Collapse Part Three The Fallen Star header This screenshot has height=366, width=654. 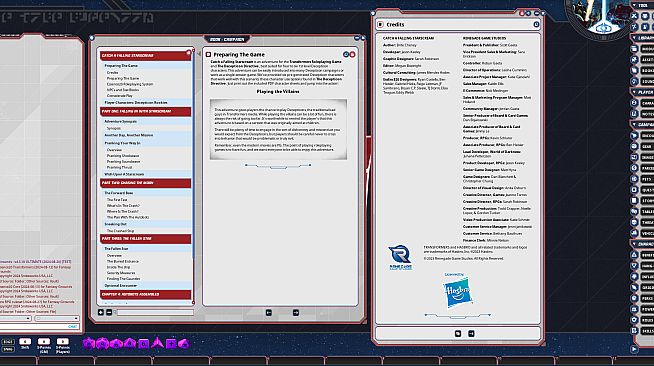point(145,238)
